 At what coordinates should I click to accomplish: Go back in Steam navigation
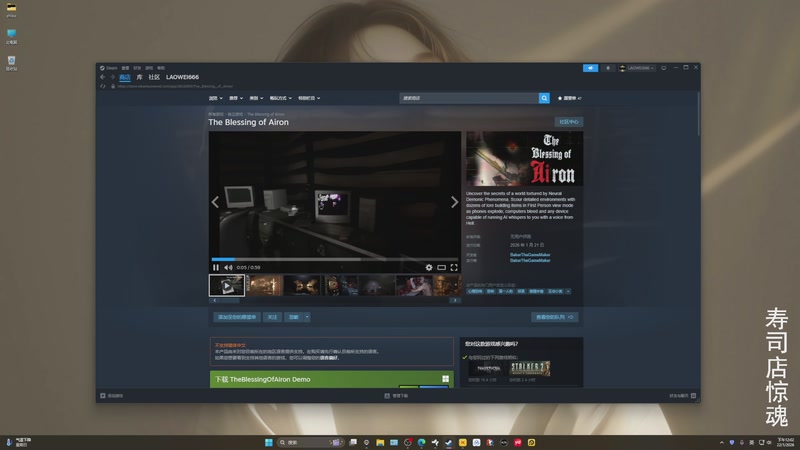(x=103, y=77)
